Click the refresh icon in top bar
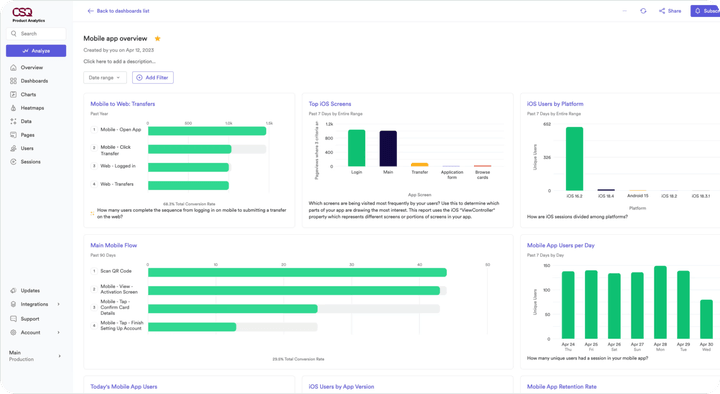The width and height of the screenshot is (720, 394). (643, 11)
